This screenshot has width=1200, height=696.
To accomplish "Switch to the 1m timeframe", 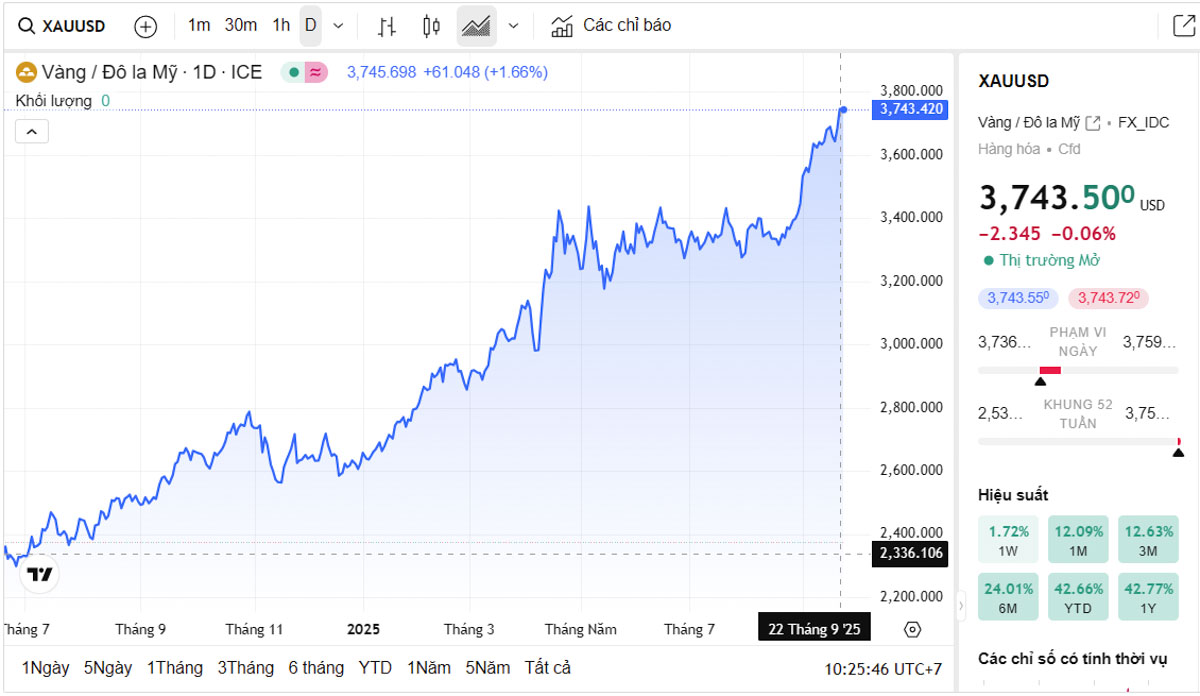I will coord(199,25).
